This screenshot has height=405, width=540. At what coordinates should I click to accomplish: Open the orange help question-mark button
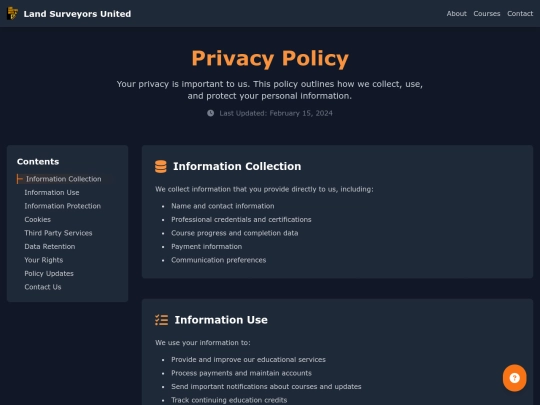(x=514, y=378)
